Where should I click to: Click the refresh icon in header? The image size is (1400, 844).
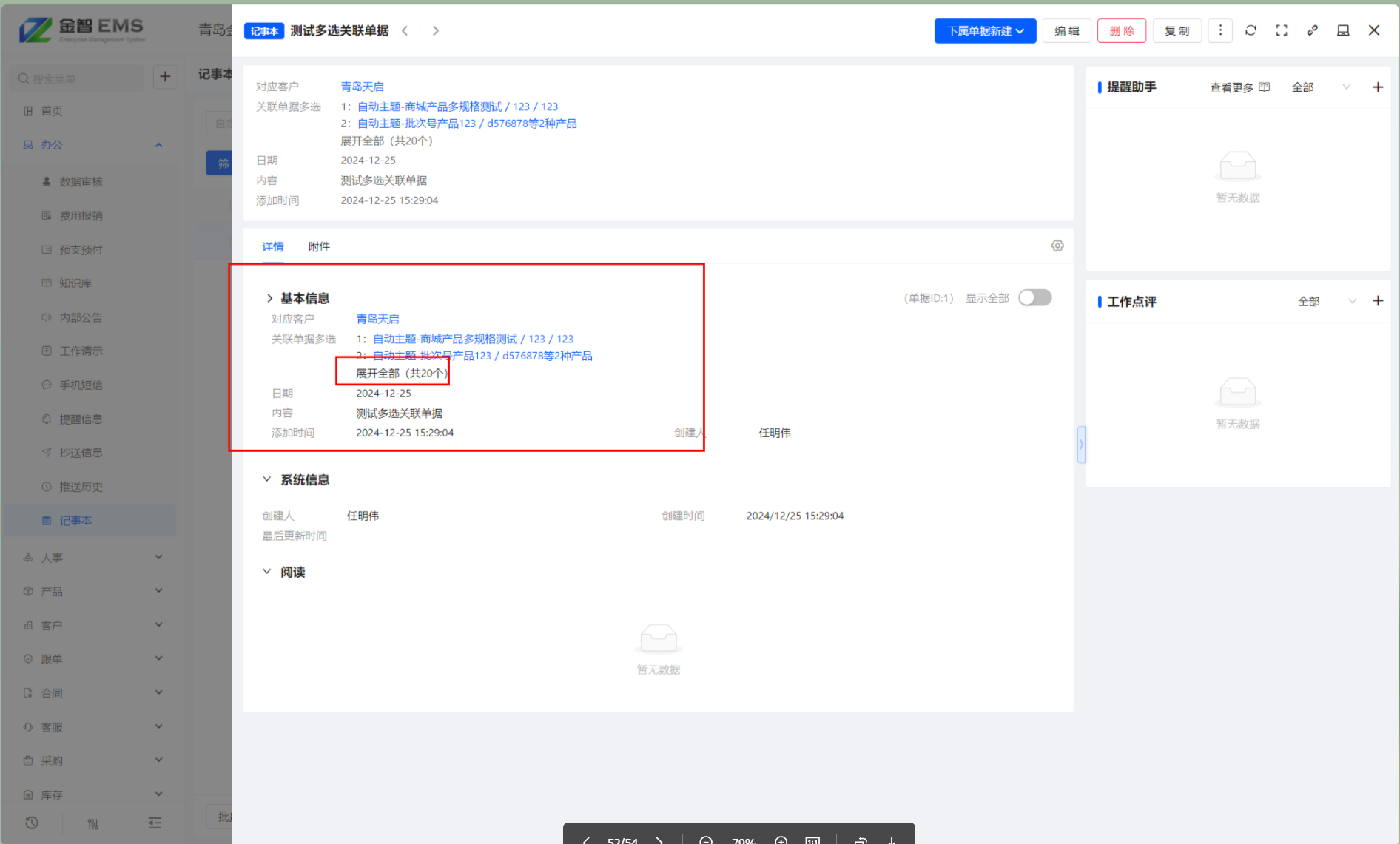(1251, 30)
